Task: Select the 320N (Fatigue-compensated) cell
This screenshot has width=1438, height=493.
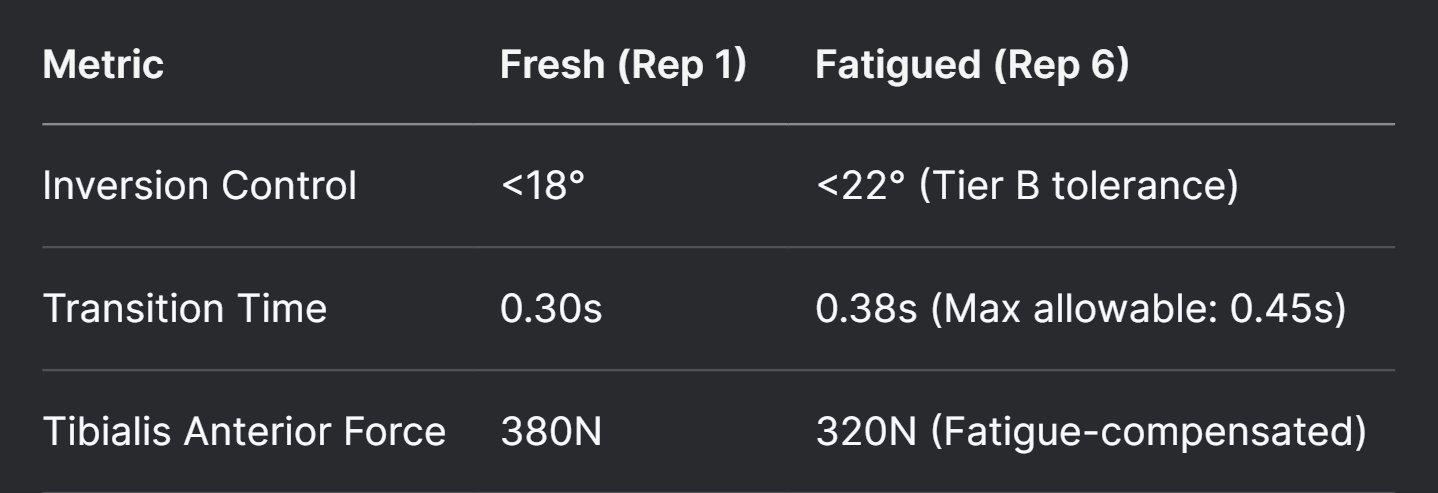Action: pyautogui.click(x=1091, y=432)
